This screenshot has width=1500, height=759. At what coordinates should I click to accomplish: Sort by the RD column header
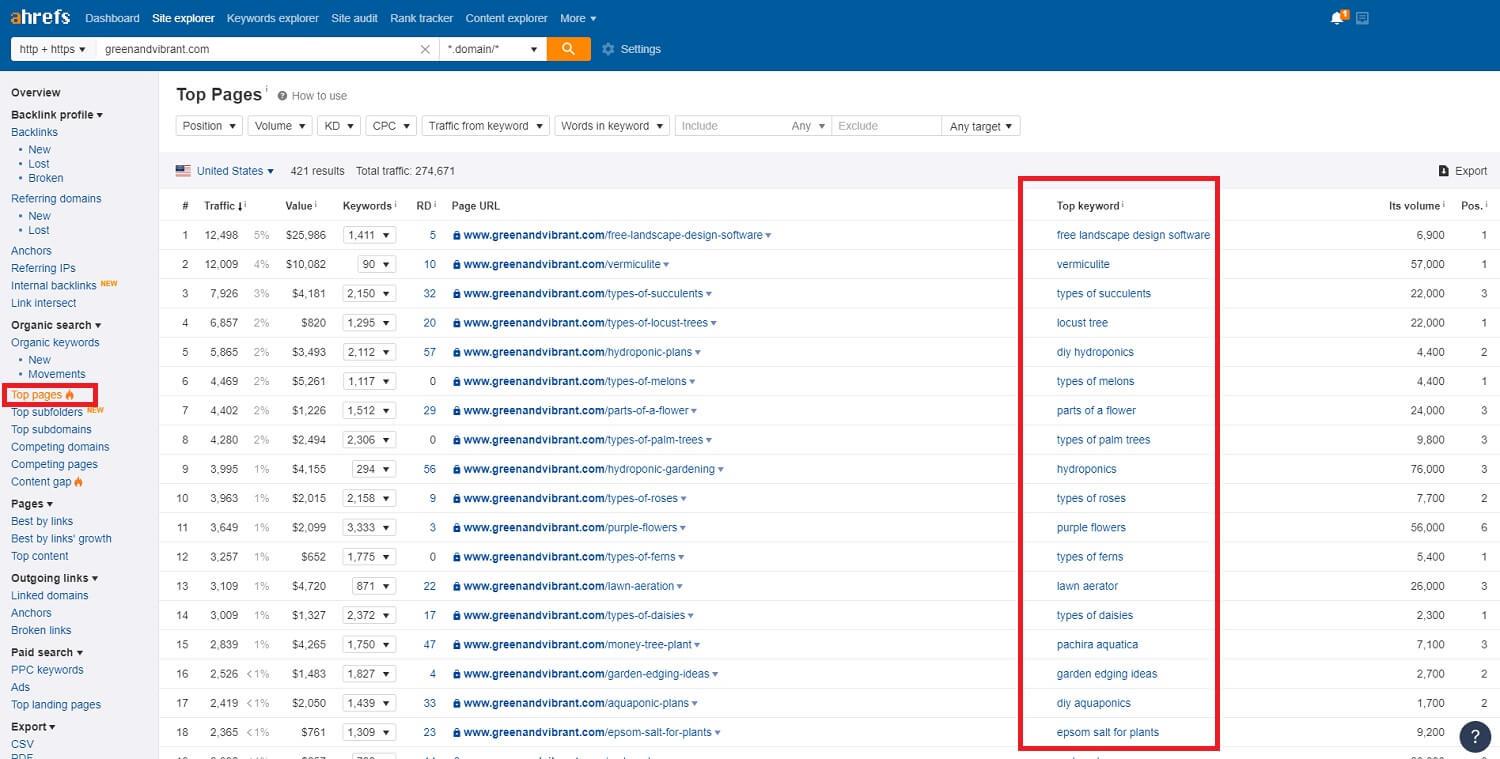point(424,205)
